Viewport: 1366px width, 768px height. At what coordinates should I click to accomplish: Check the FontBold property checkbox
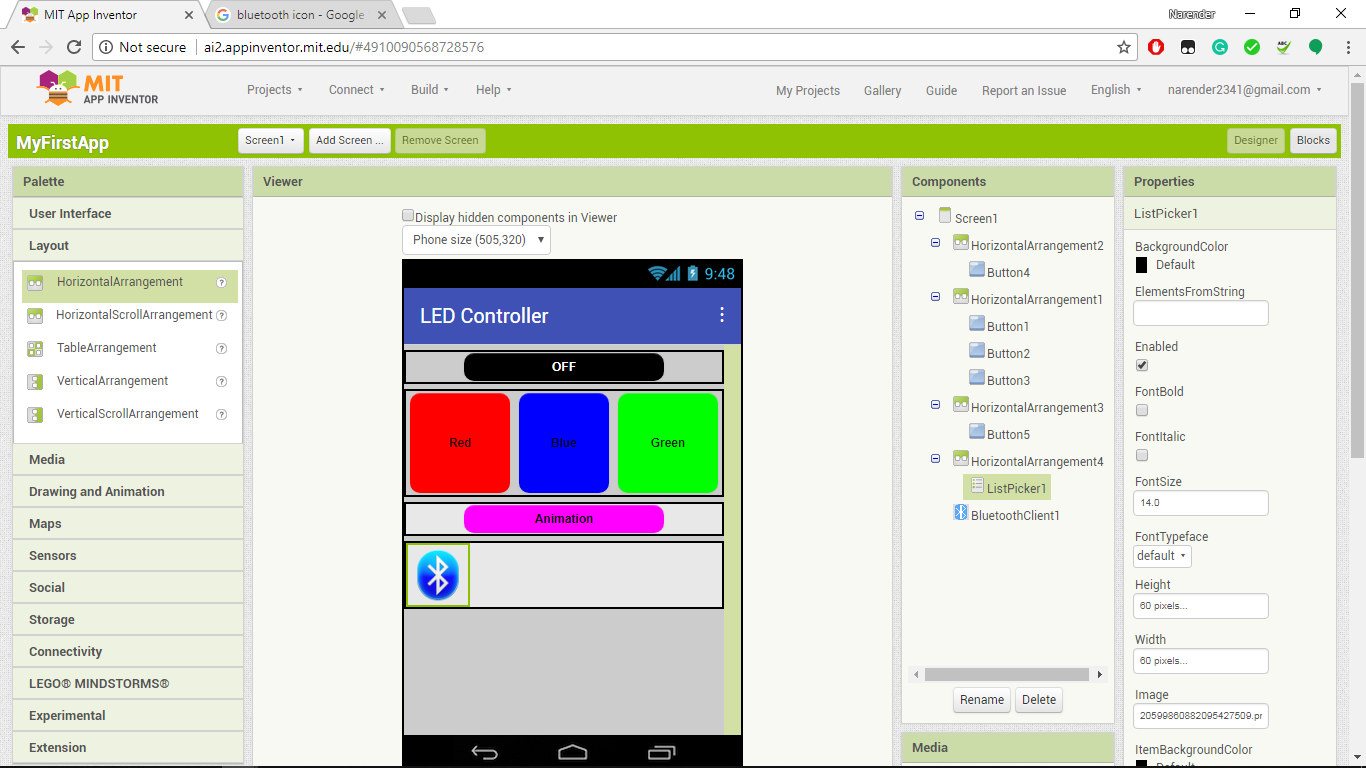tap(1142, 410)
